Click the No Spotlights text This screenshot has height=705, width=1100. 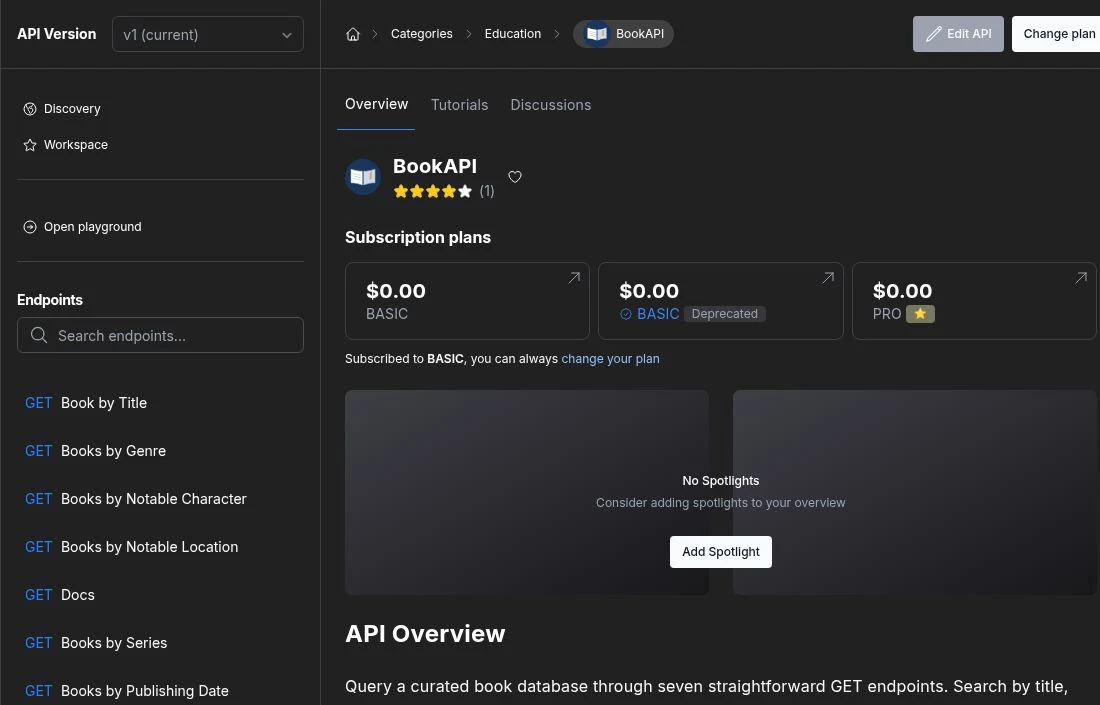[x=720, y=481]
